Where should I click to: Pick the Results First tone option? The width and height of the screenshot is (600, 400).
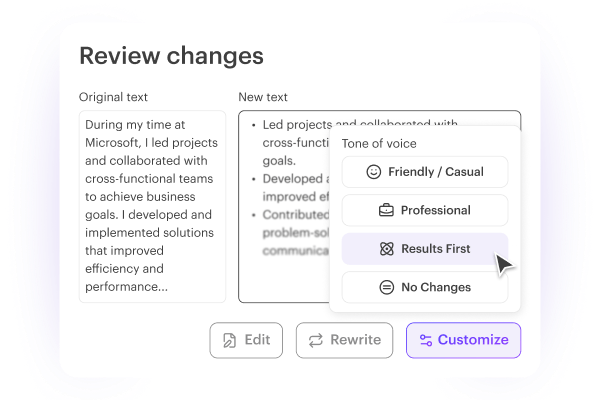tap(425, 249)
